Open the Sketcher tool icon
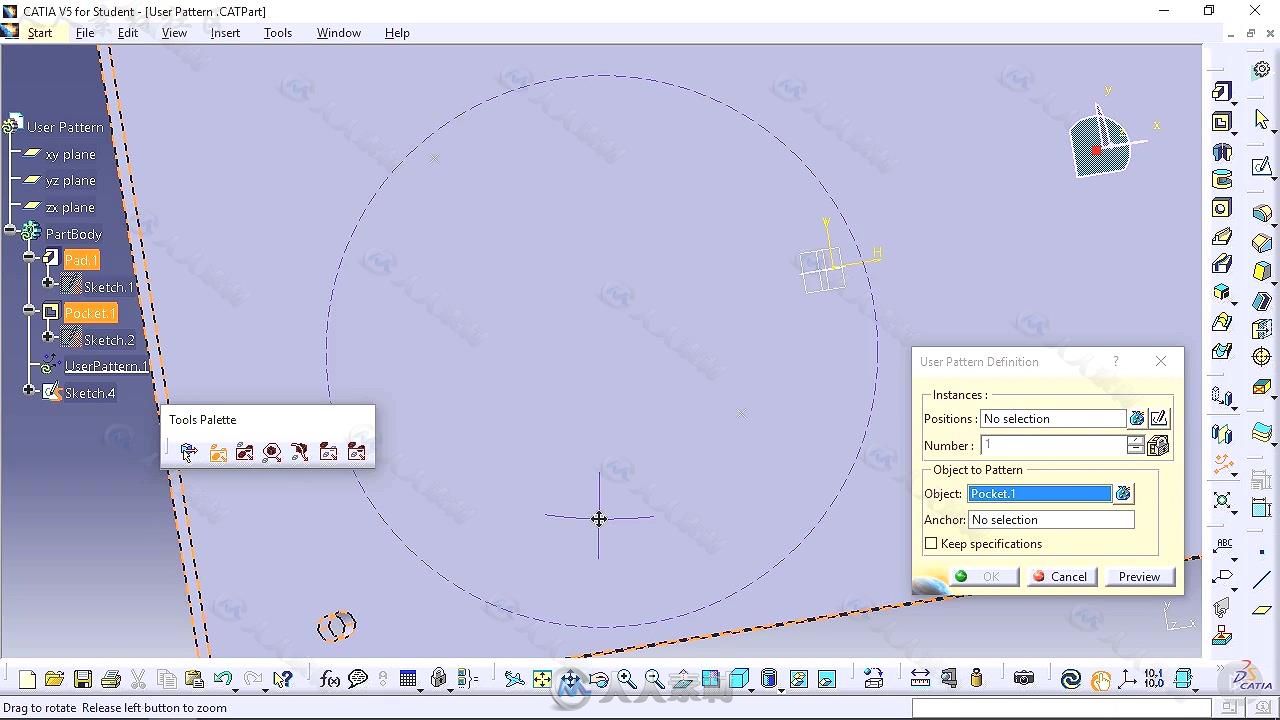 pos(1261,166)
